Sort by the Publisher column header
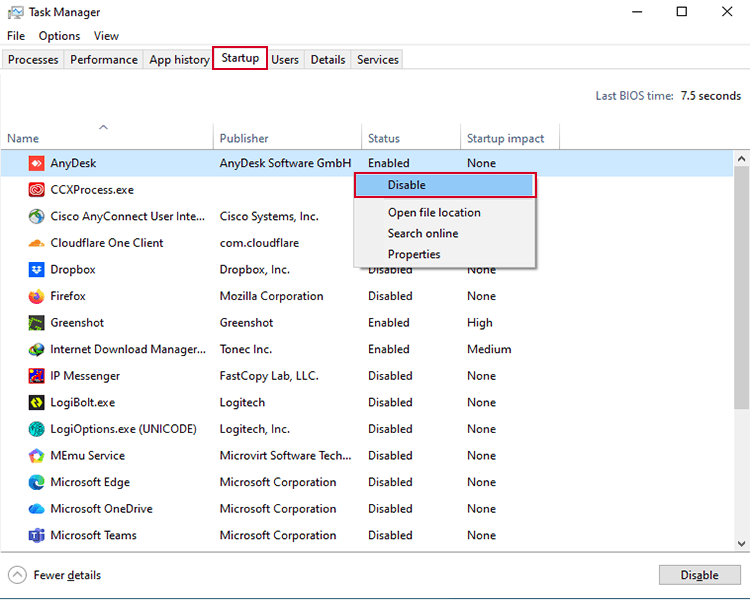 click(x=287, y=136)
